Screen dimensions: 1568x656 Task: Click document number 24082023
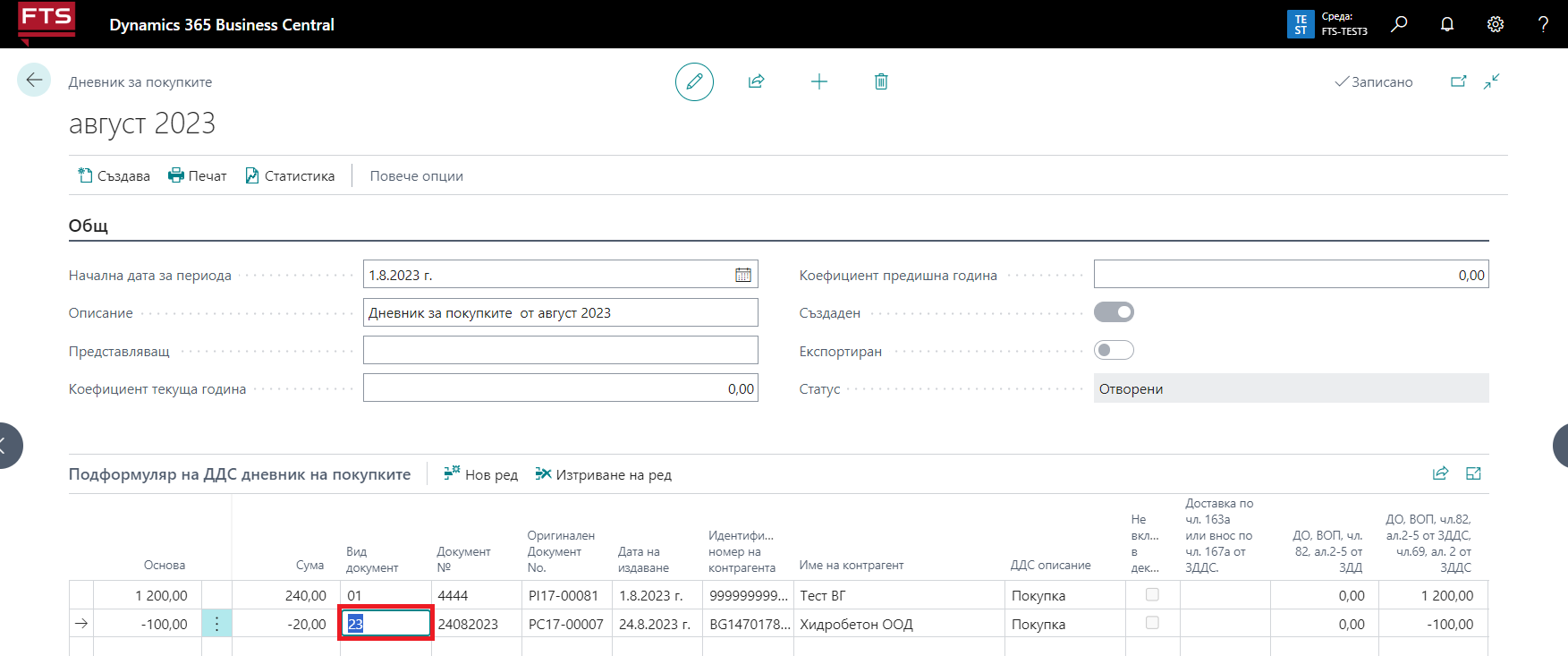coord(477,624)
